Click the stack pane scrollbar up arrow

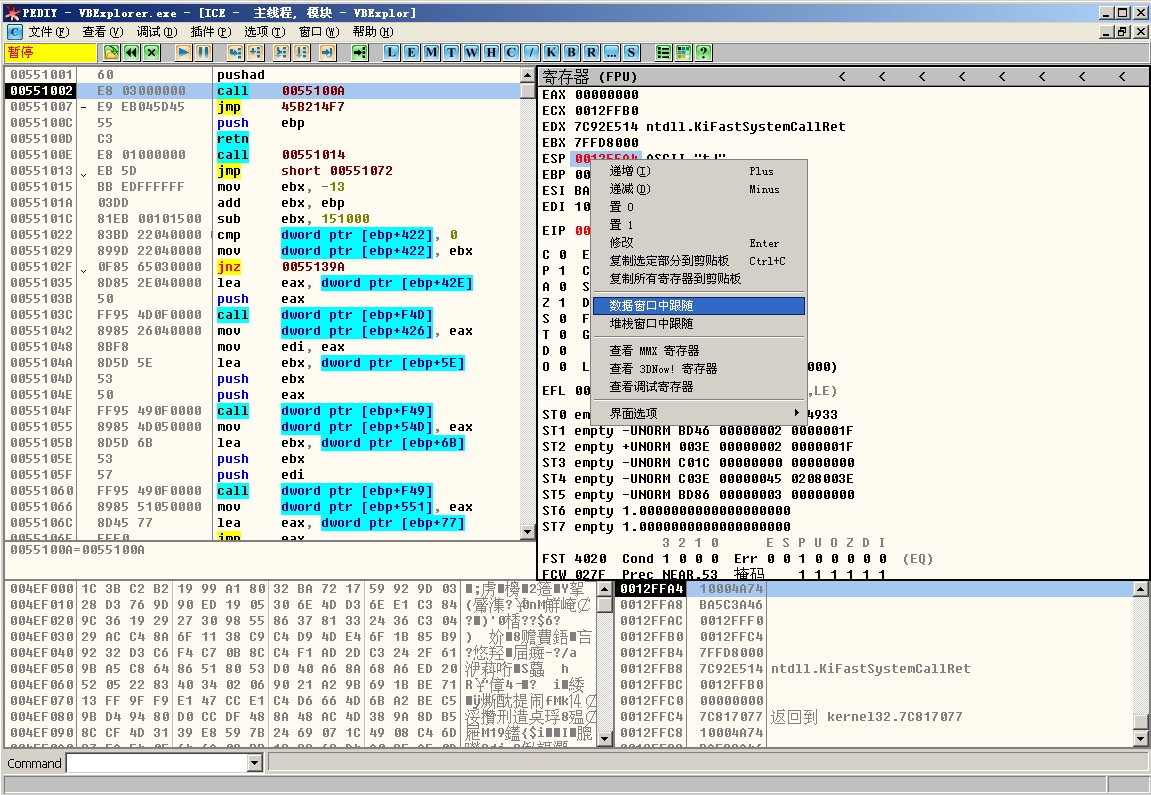point(1140,589)
